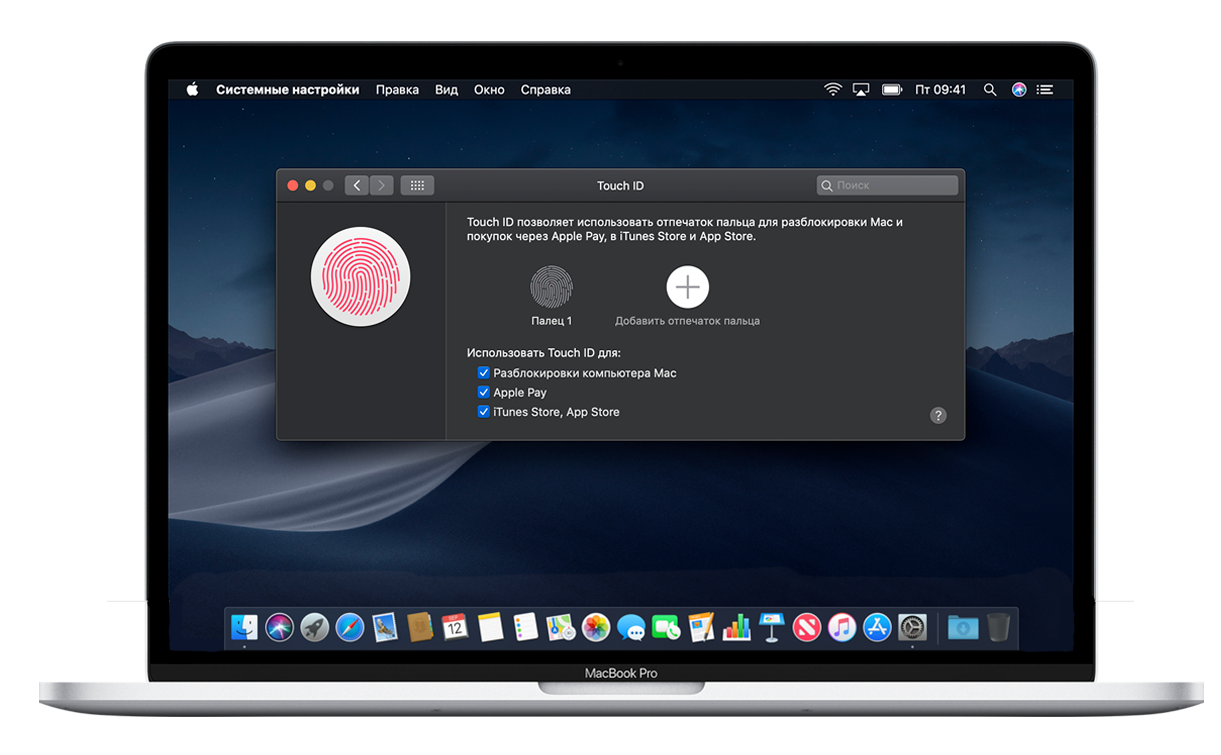Open Contacts book icon in dock
Image resolution: width=1221 pixels, height=755 pixels.
click(x=420, y=627)
